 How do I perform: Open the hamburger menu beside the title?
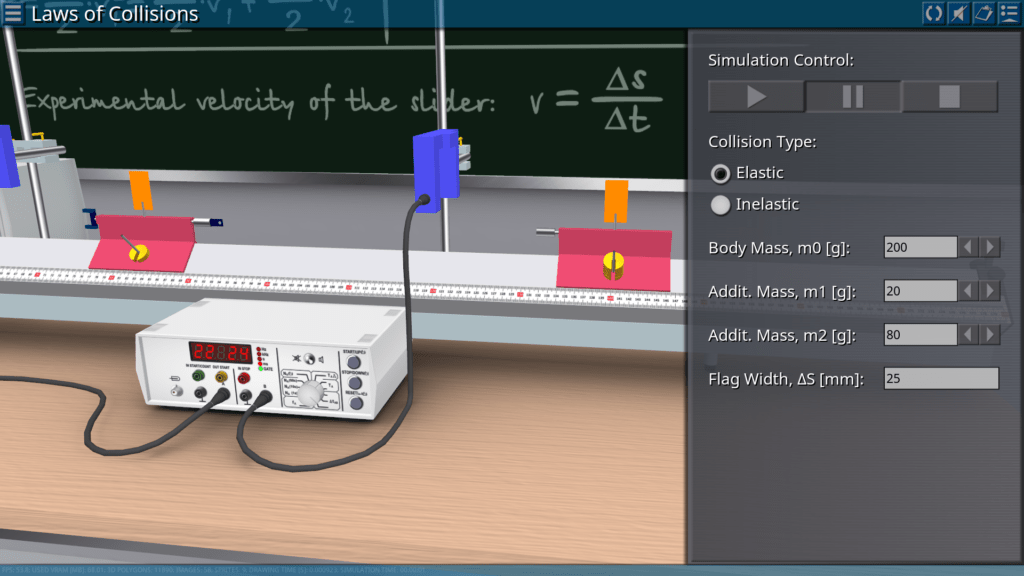(13, 13)
